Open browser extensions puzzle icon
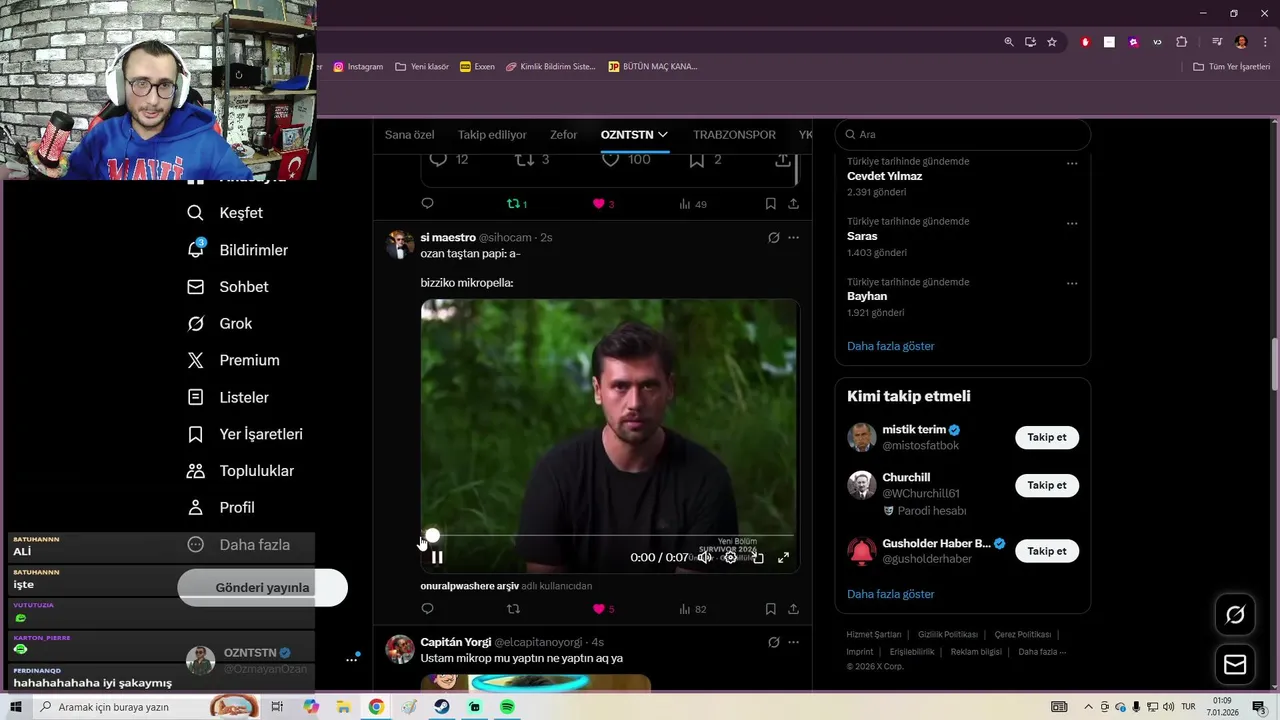The width and height of the screenshot is (1280, 720). coord(1181,42)
